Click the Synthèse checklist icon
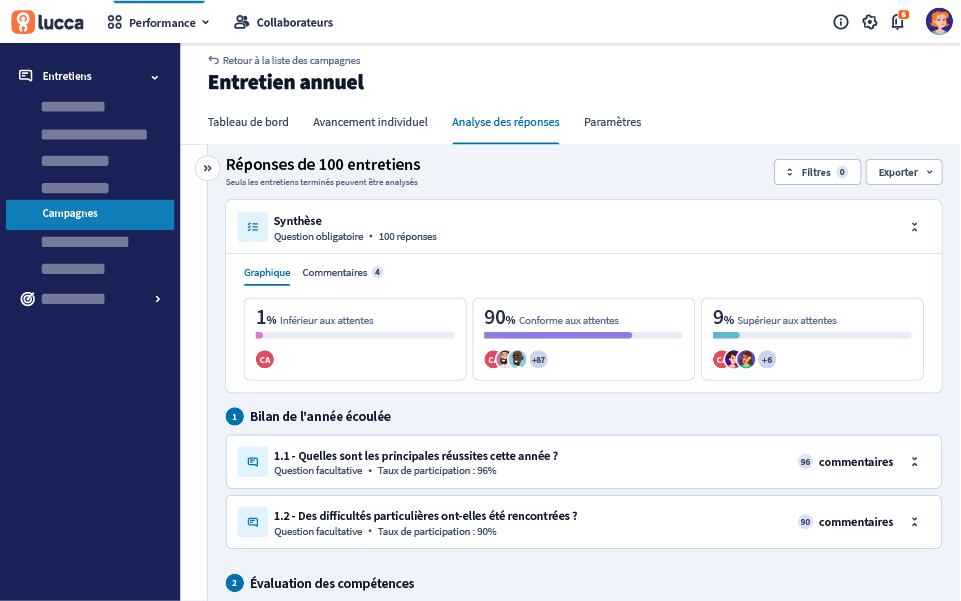The image size is (961, 601). coord(253,227)
